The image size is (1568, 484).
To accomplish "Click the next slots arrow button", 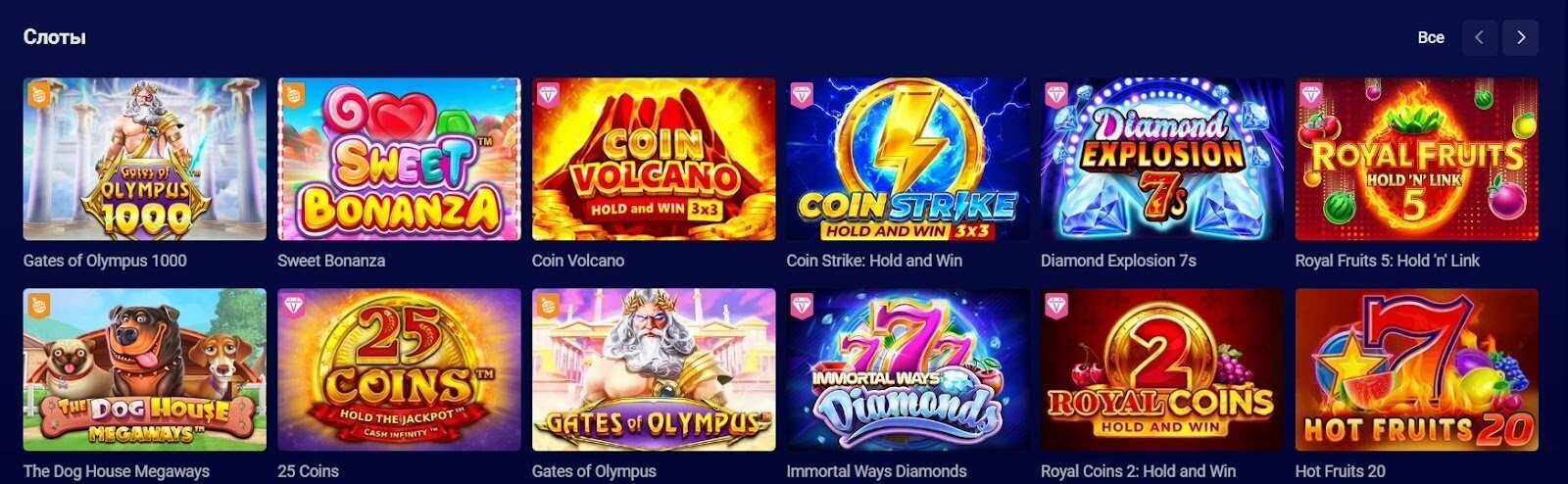I will tap(1520, 38).
